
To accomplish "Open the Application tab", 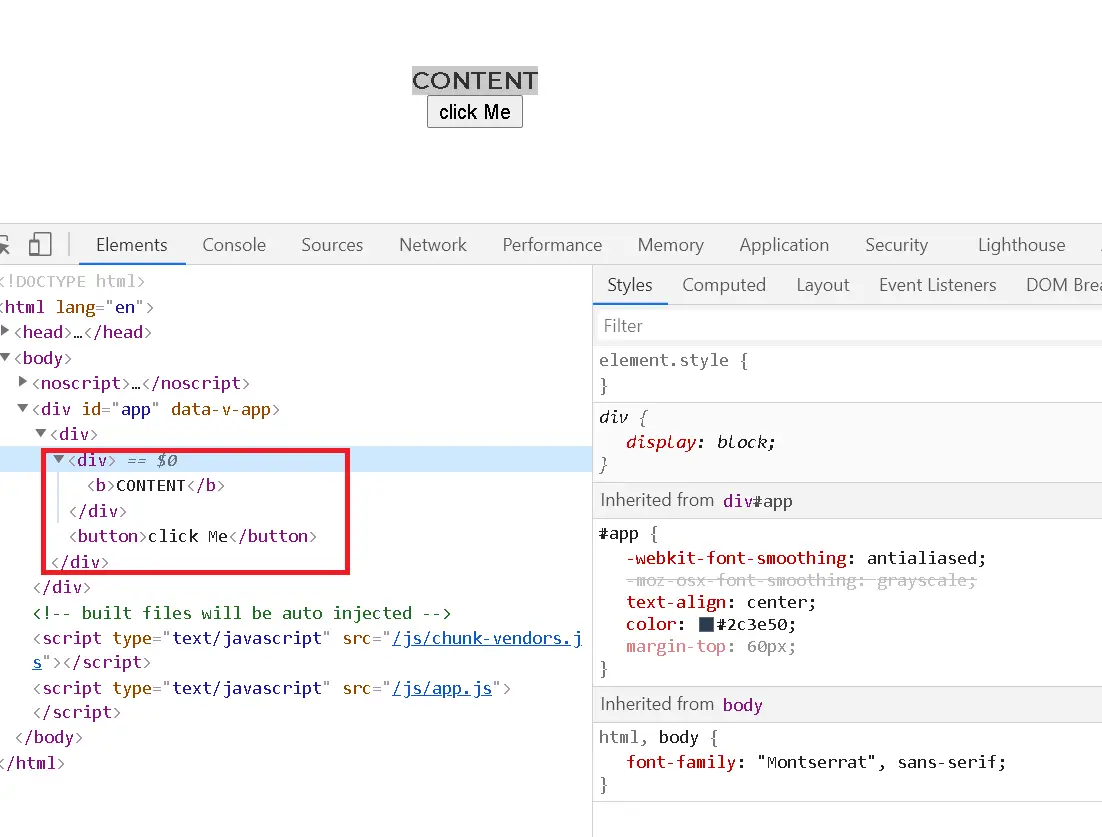I will click(784, 245).
